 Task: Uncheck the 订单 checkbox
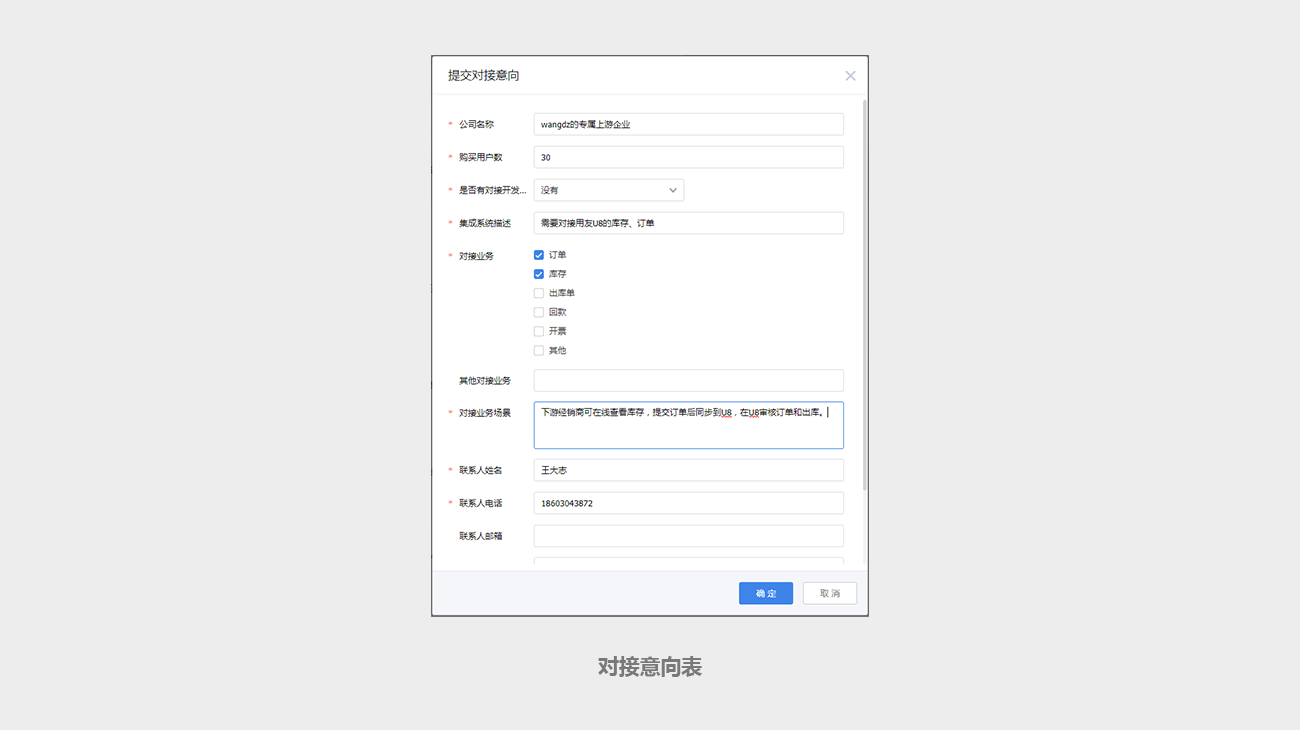[x=539, y=255]
